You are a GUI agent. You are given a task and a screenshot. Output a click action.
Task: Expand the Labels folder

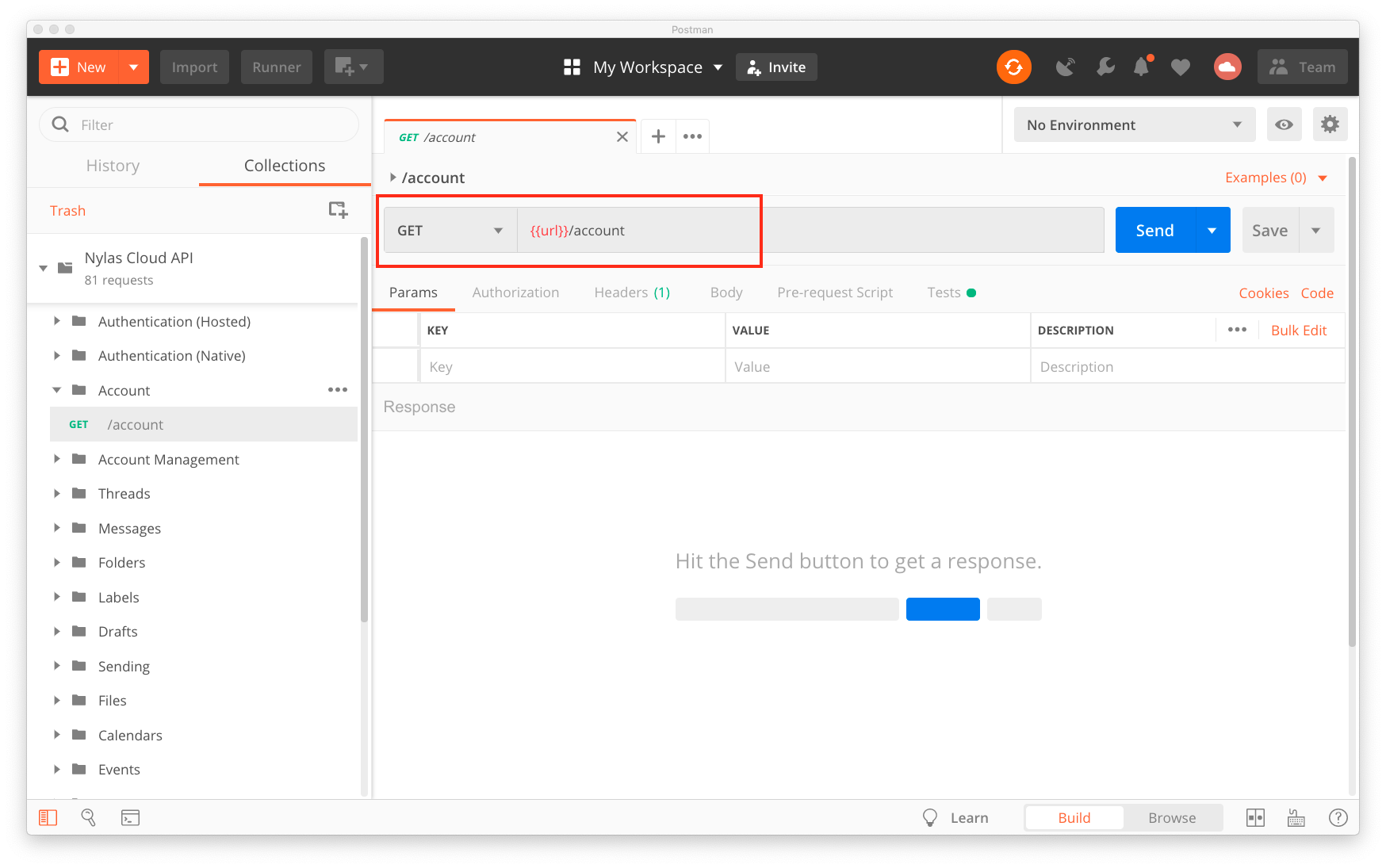coord(57,597)
